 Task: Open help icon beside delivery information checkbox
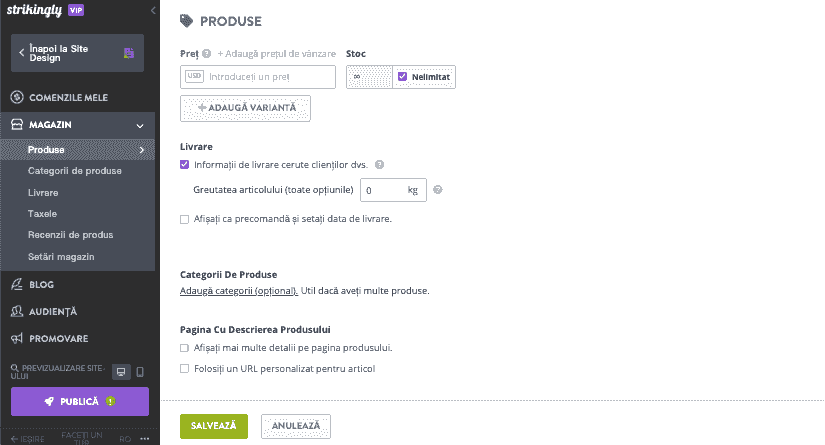[x=379, y=165]
